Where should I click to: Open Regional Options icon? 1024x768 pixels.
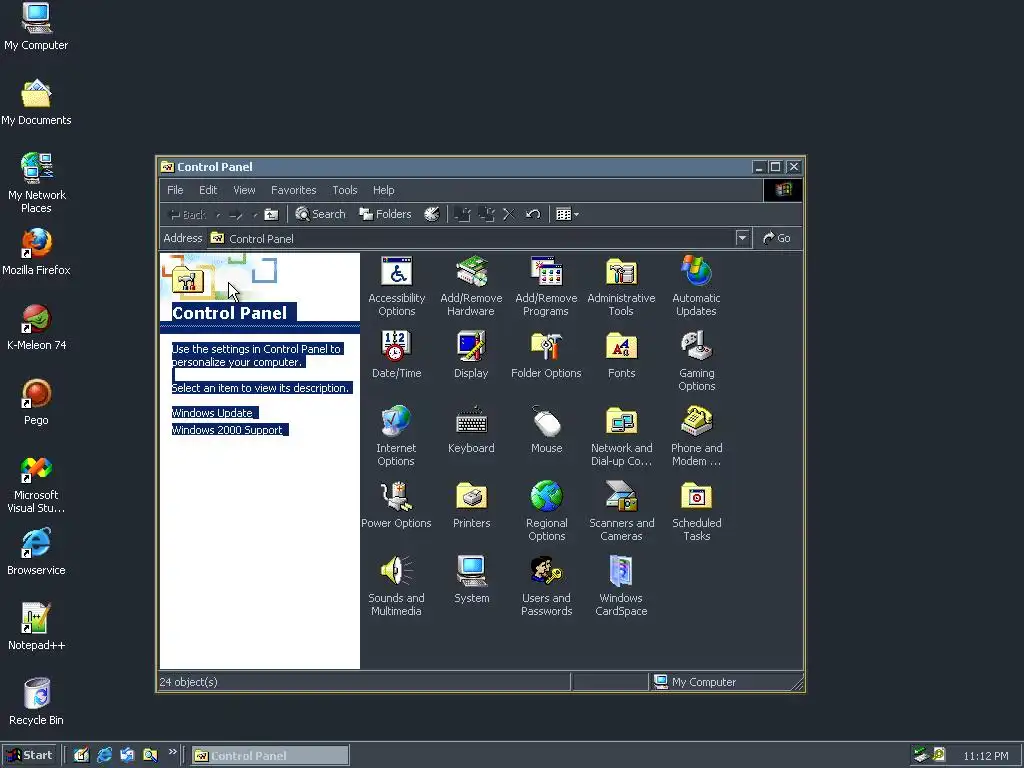[547, 511]
